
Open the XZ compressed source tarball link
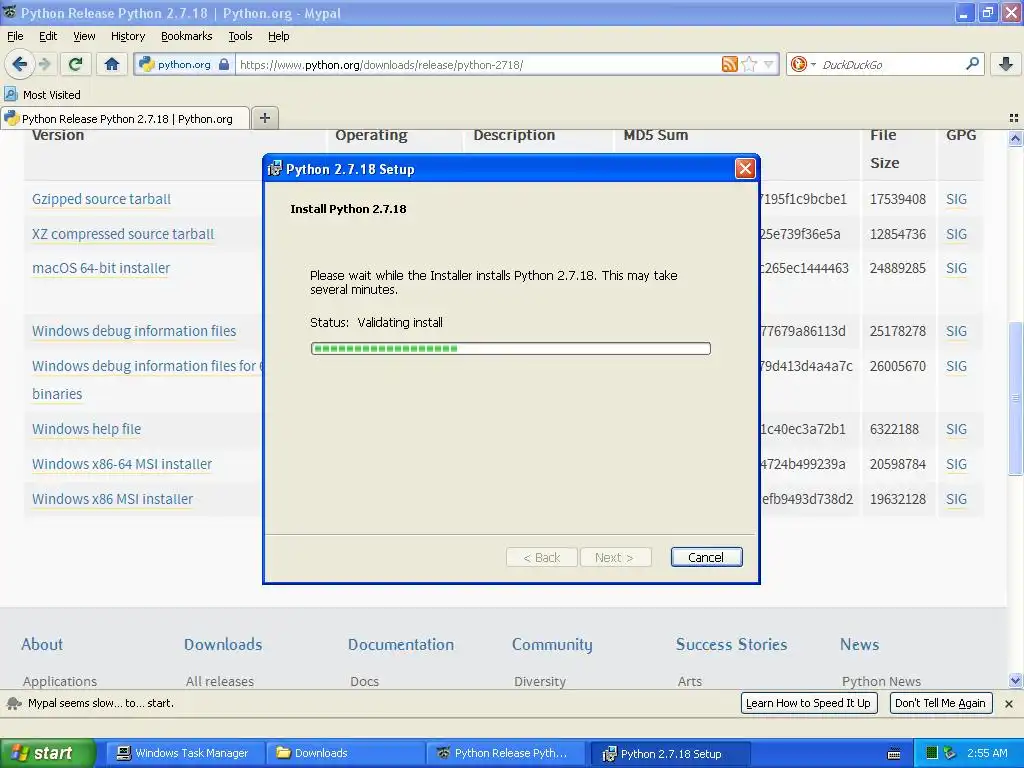coord(123,234)
